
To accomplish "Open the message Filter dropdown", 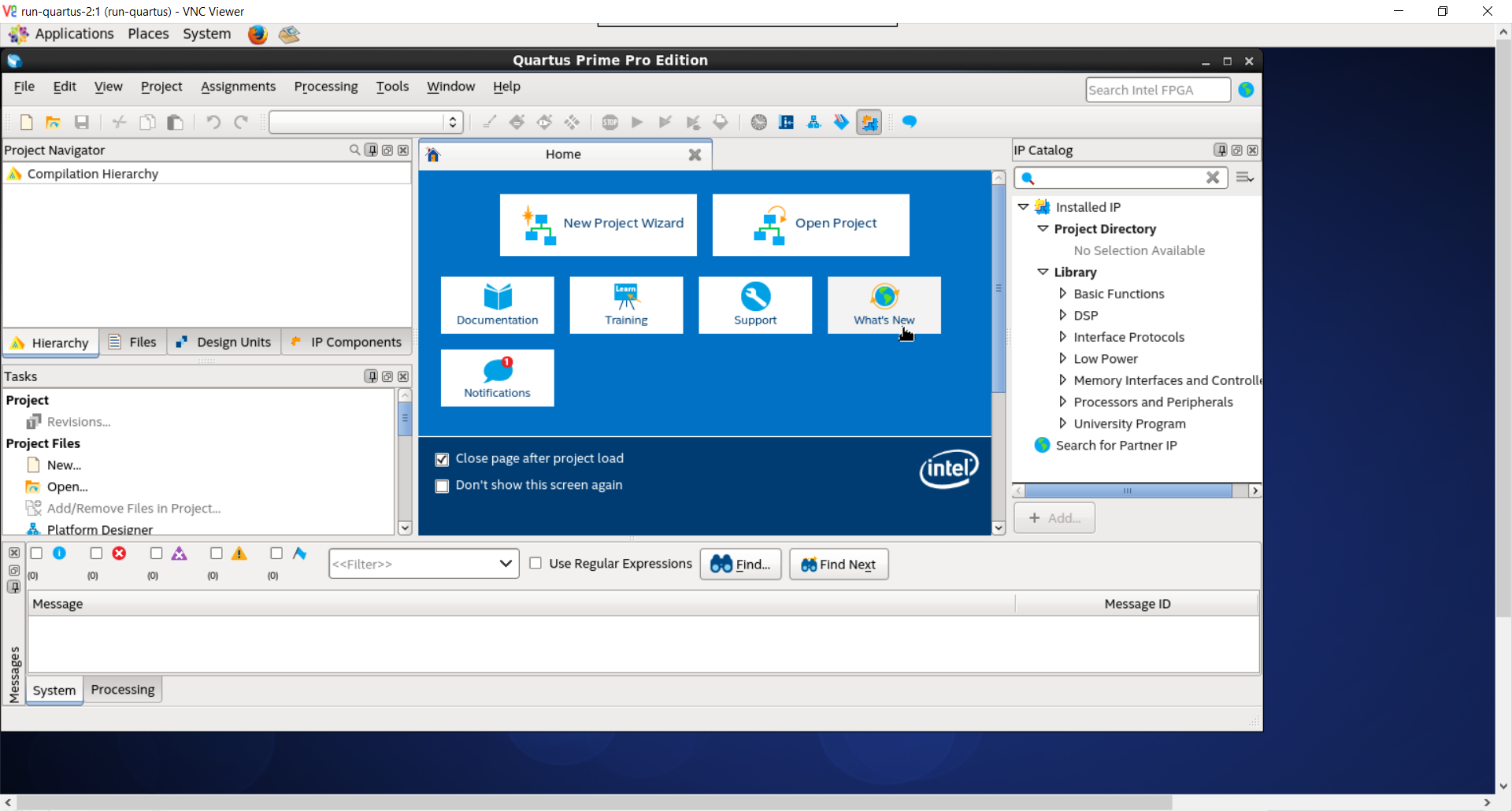I will click(x=505, y=564).
